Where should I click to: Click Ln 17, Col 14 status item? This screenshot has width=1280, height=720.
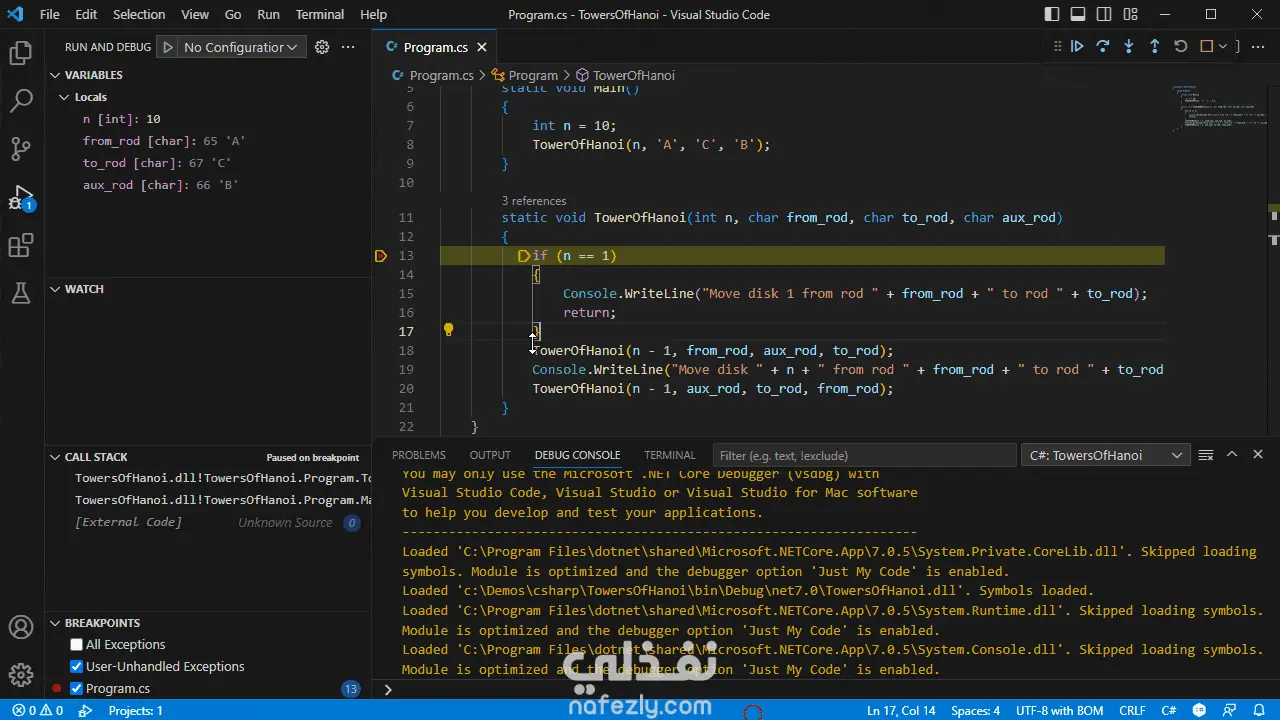point(901,711)
